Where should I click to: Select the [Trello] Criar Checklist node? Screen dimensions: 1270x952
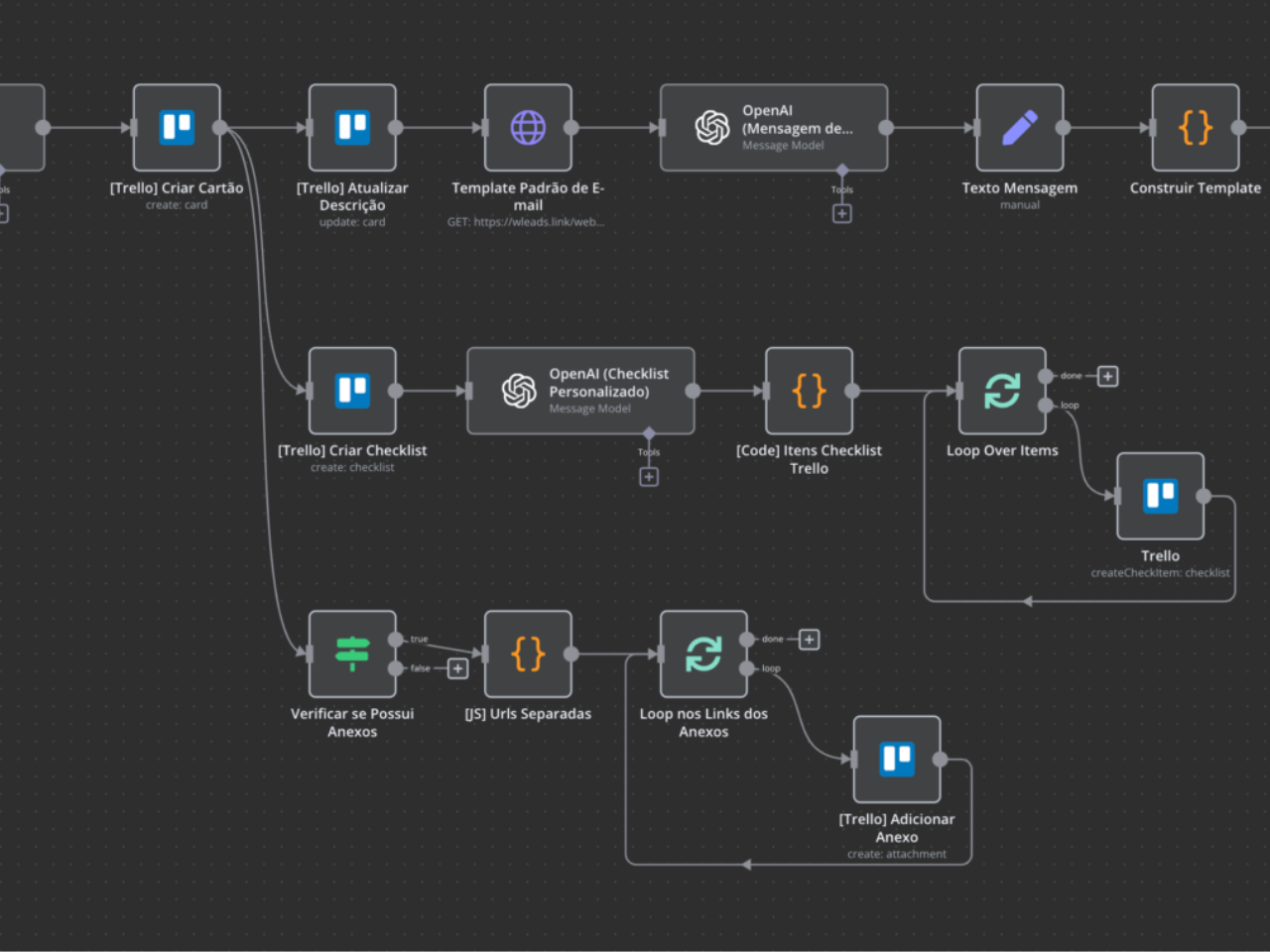tap(352, 391)
